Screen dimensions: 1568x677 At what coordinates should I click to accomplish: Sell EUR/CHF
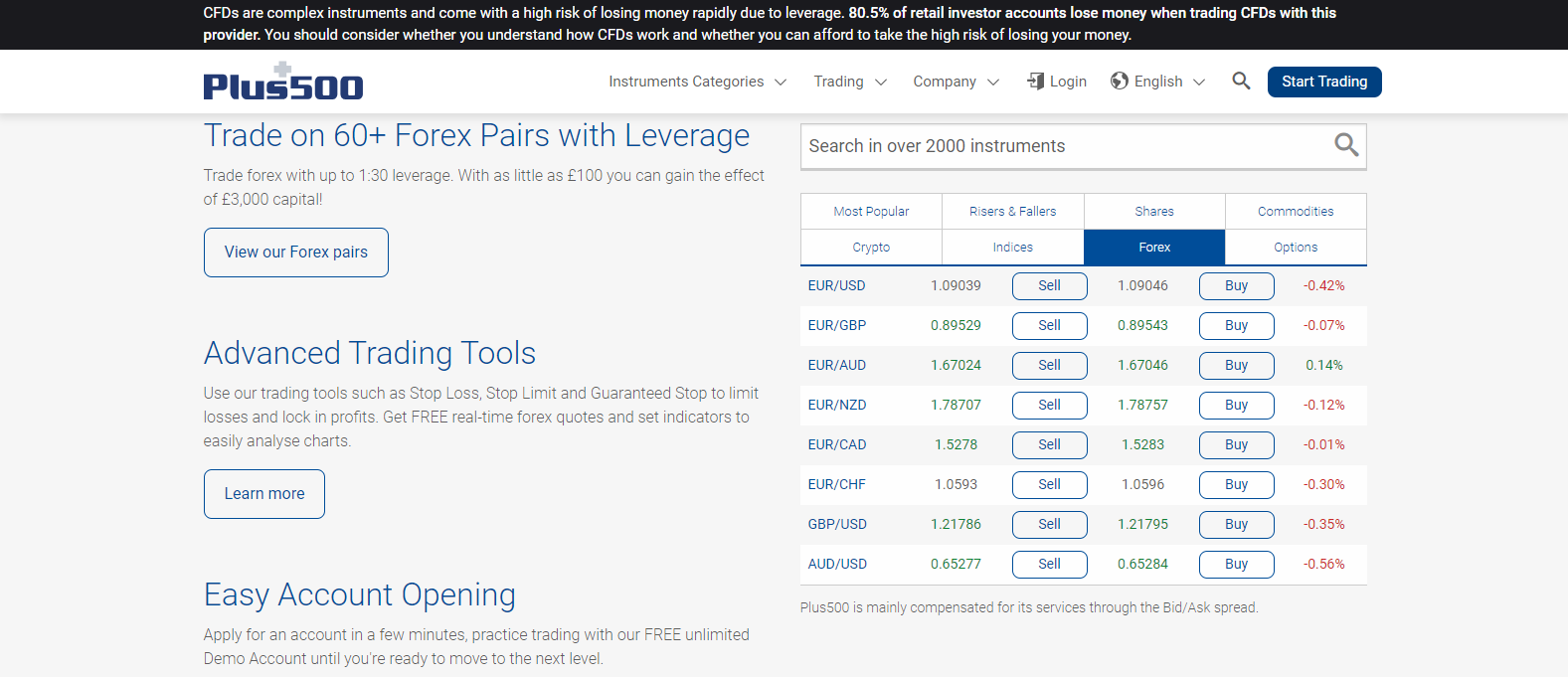(1050, 485)
